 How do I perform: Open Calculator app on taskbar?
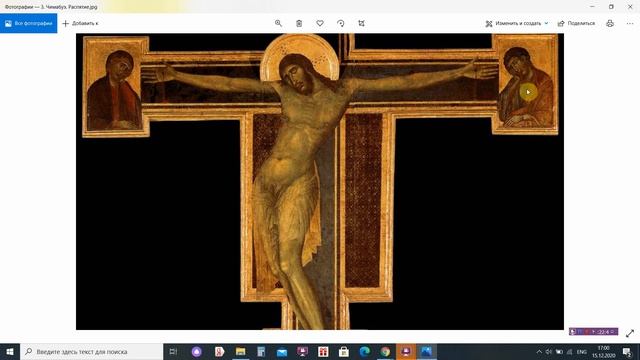261,351
